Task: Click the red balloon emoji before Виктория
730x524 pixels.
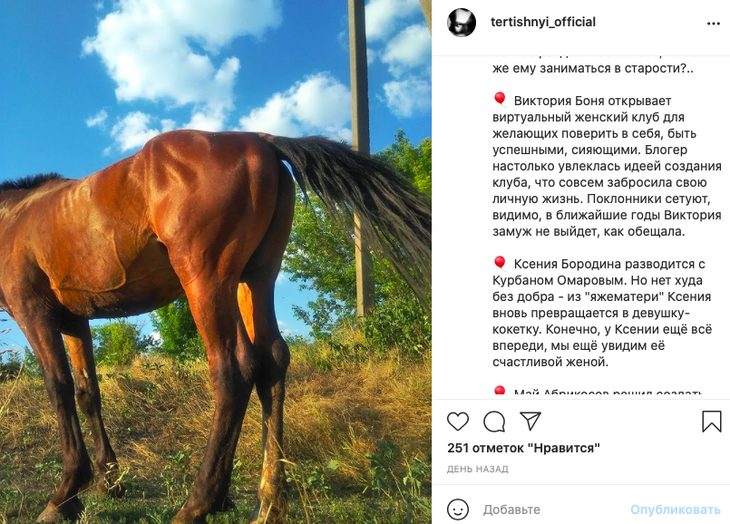Action: tap(499, 100)
